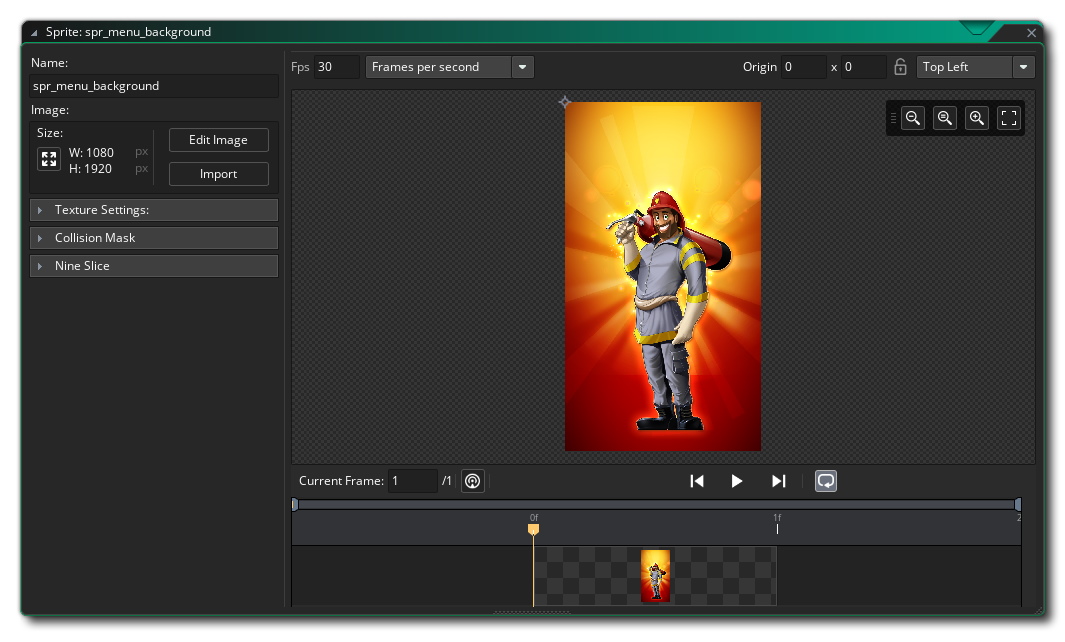Click the Fps value field
Screen dimensions: 1065x642
(x=336, y=67)
